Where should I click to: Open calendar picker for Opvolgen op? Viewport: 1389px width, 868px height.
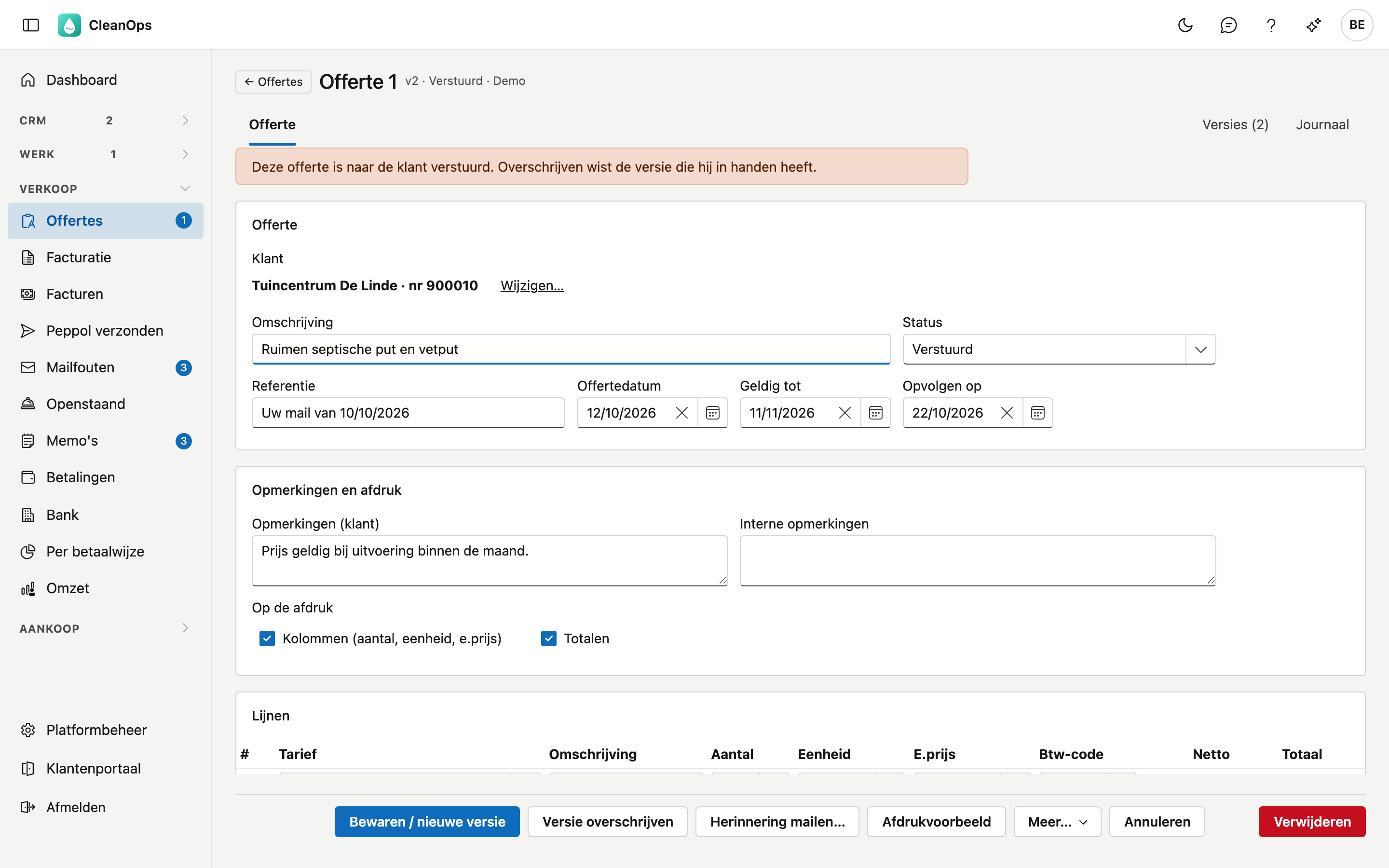pos(1038,413)
